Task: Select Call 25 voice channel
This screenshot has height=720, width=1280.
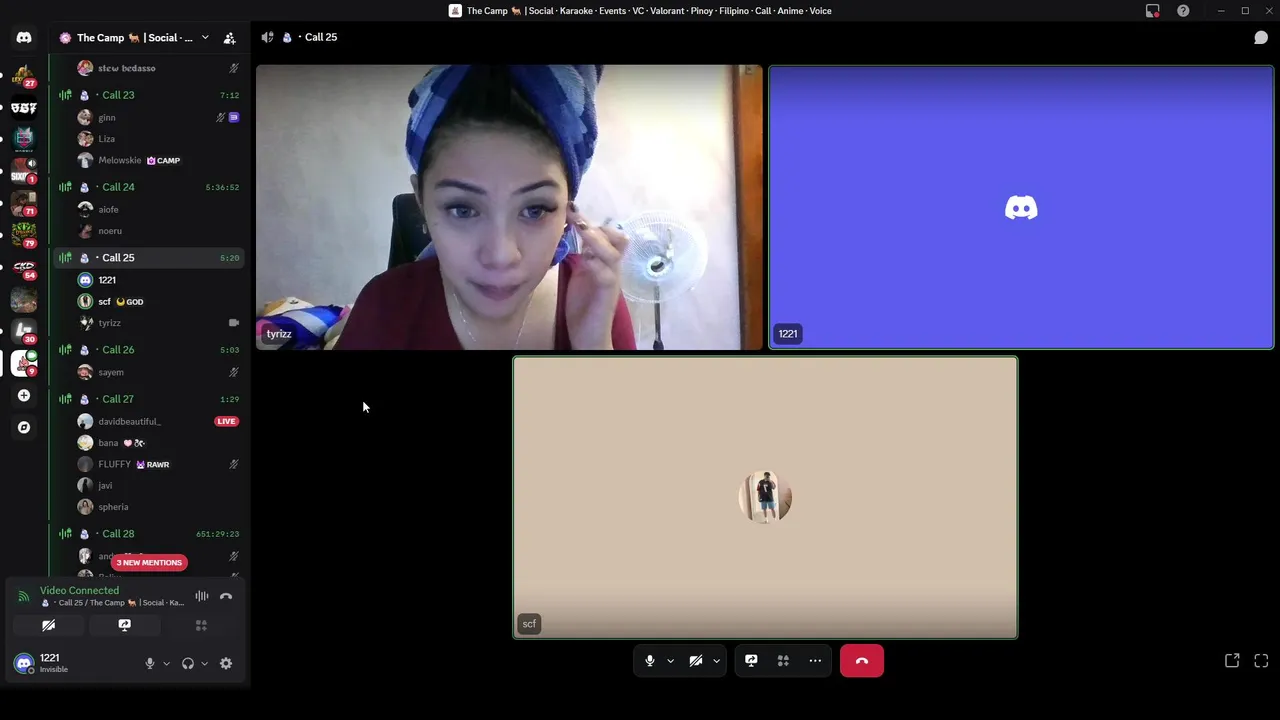Action: pyautogui.click(x=148, y=258)
